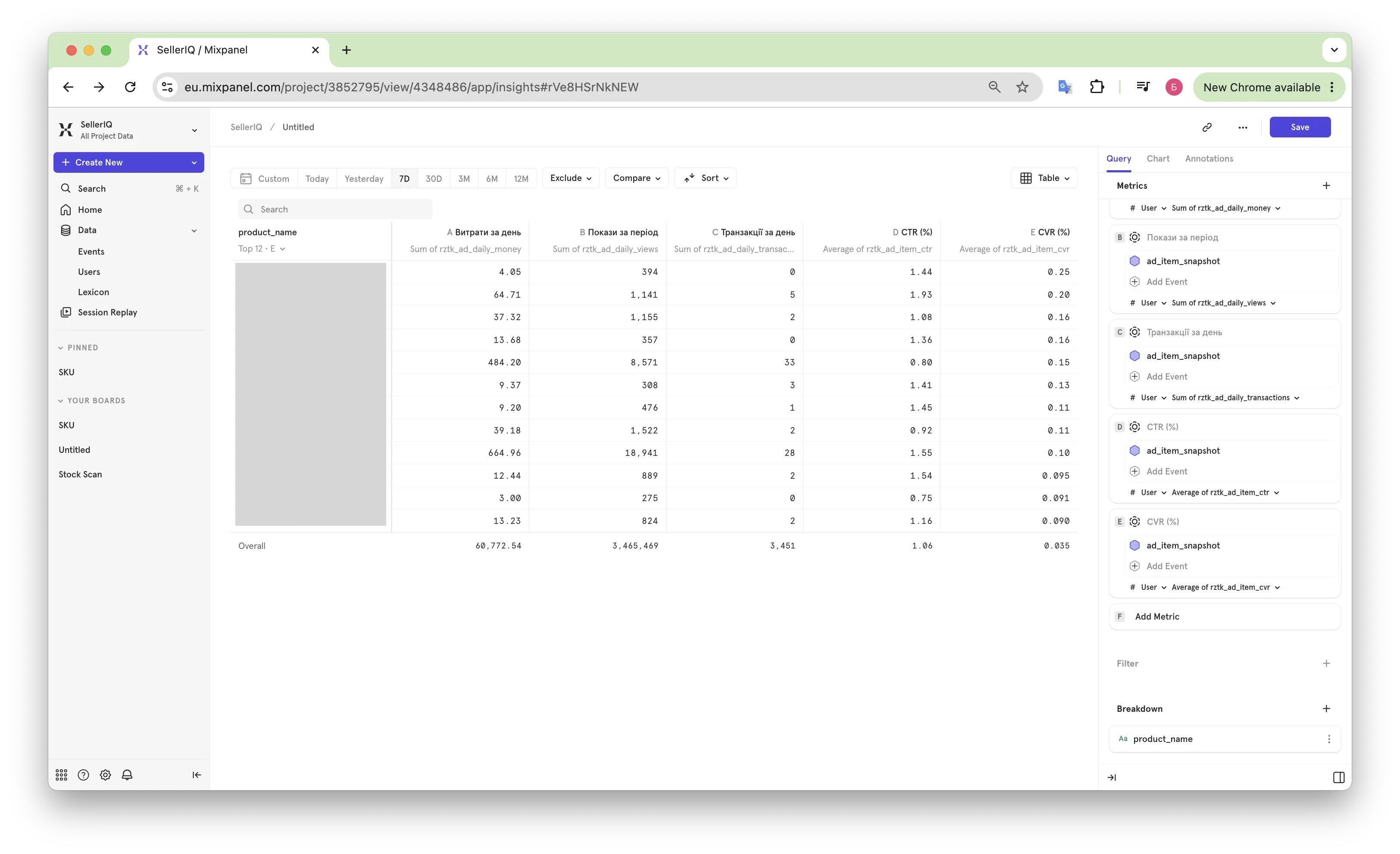1400x854 pixels.
Task: Click the Google Translate extension icon
Action: tap(1064, 87)
